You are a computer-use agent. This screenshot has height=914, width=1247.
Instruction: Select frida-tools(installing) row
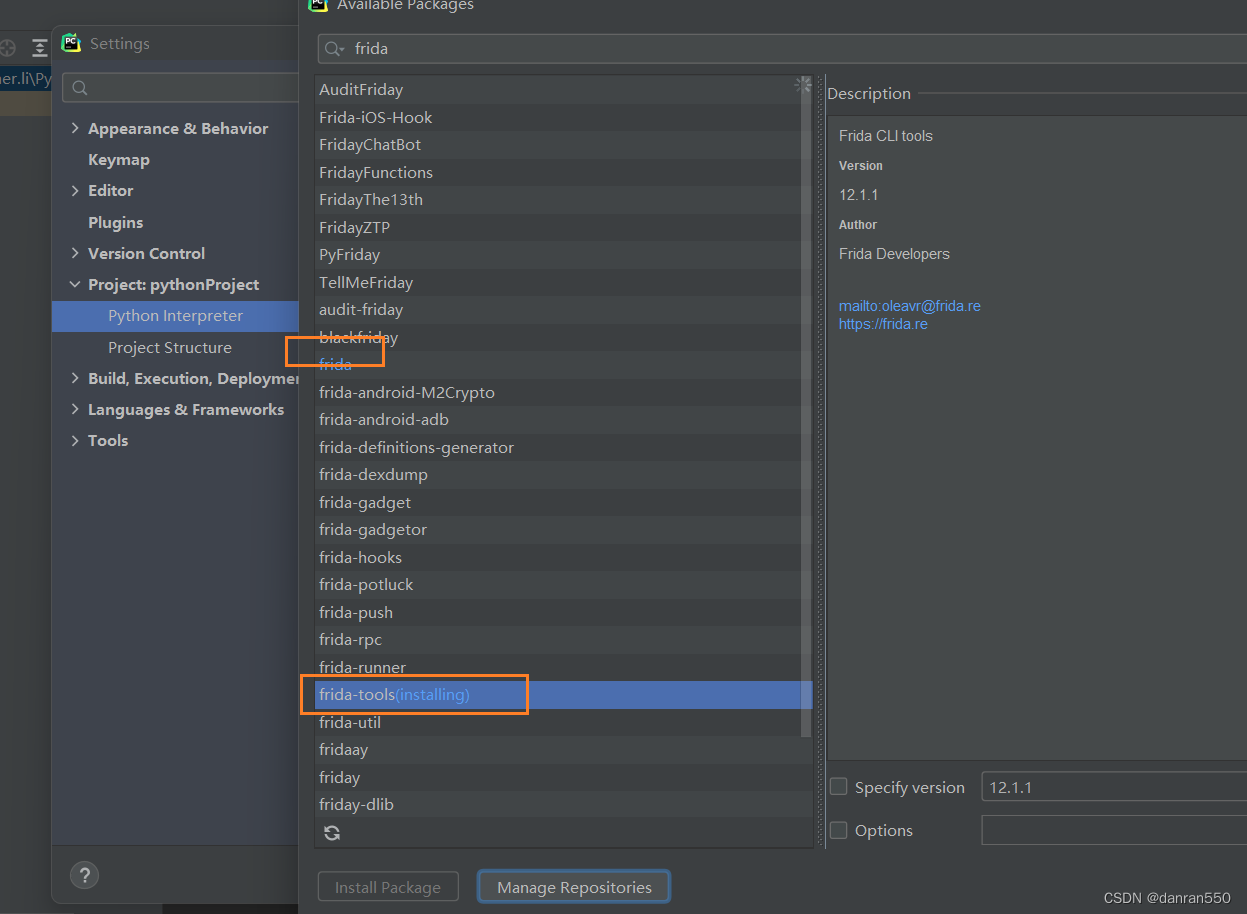[x=563, y=694]
